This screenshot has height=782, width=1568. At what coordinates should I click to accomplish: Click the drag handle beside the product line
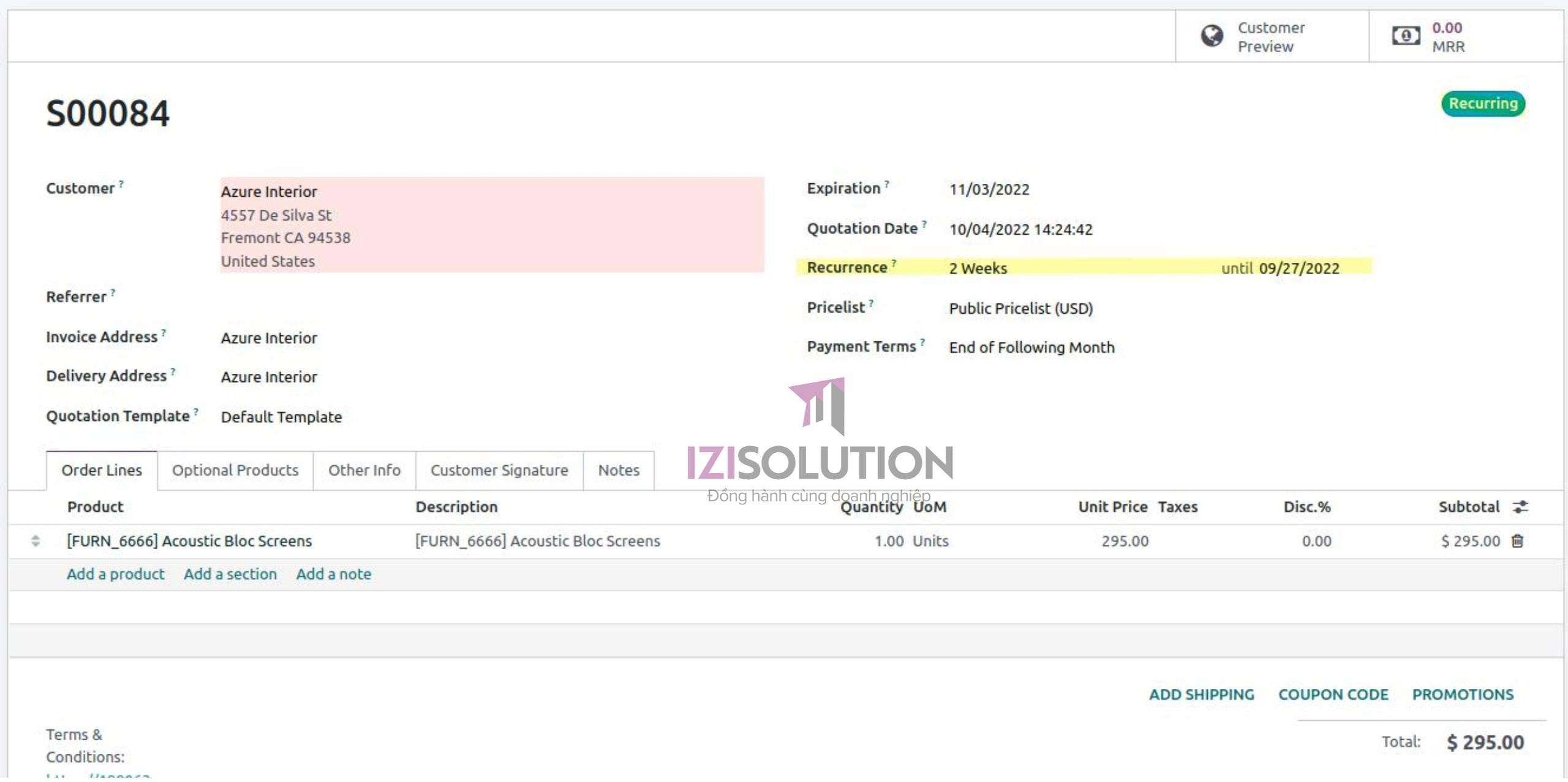[35, 541]
